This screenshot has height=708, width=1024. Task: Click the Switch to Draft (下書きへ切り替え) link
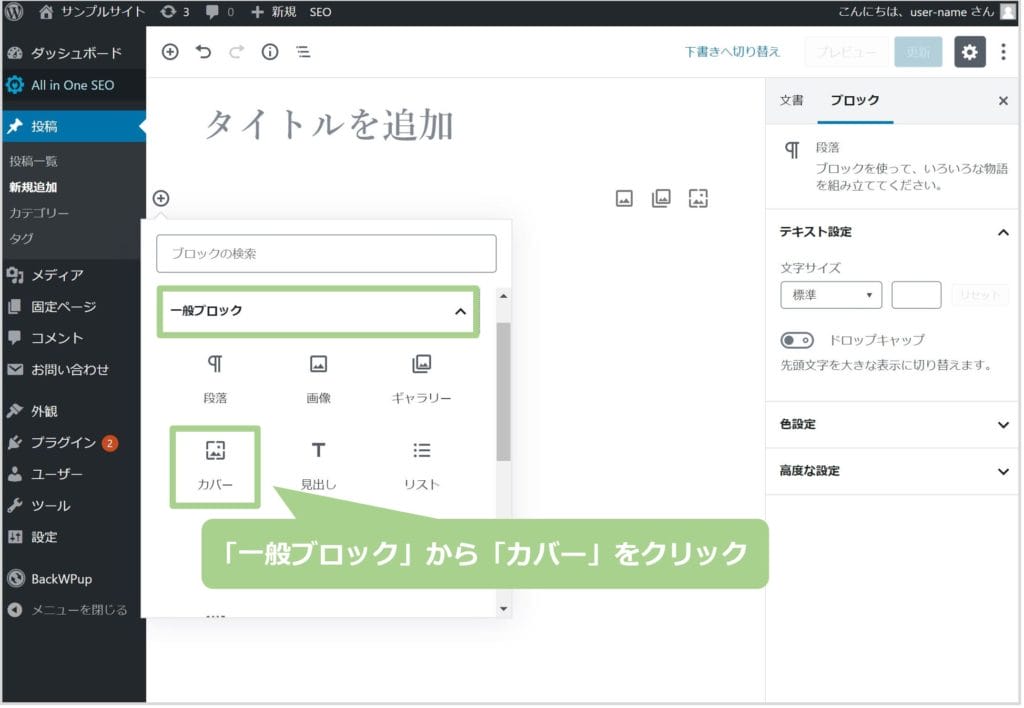tap(732, 52)
